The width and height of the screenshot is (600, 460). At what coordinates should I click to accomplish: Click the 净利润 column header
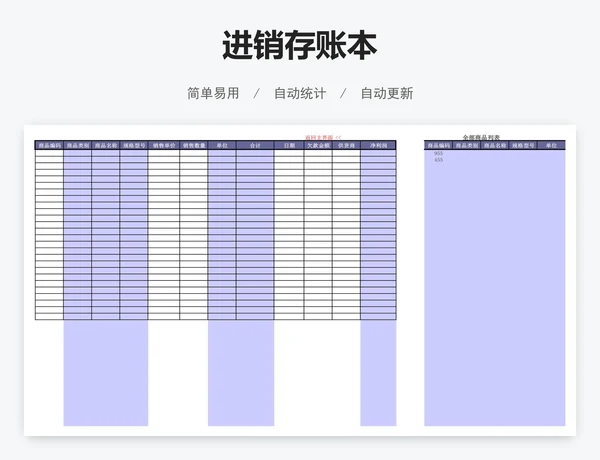[378, 145]
